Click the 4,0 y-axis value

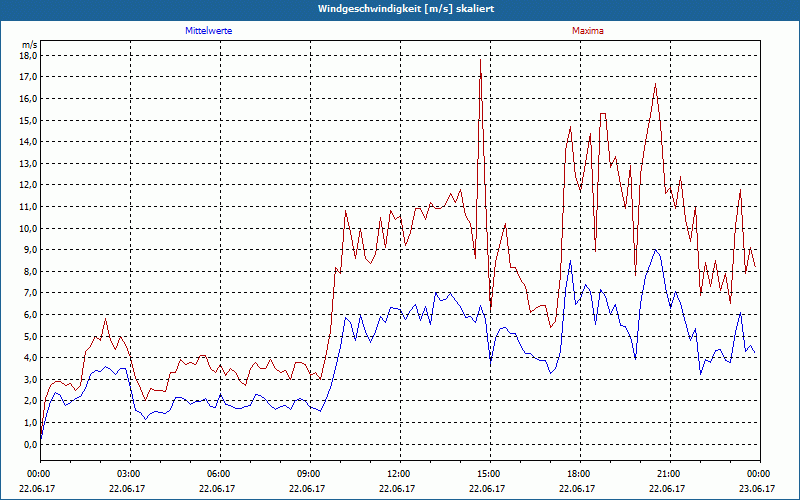point(31,358)
